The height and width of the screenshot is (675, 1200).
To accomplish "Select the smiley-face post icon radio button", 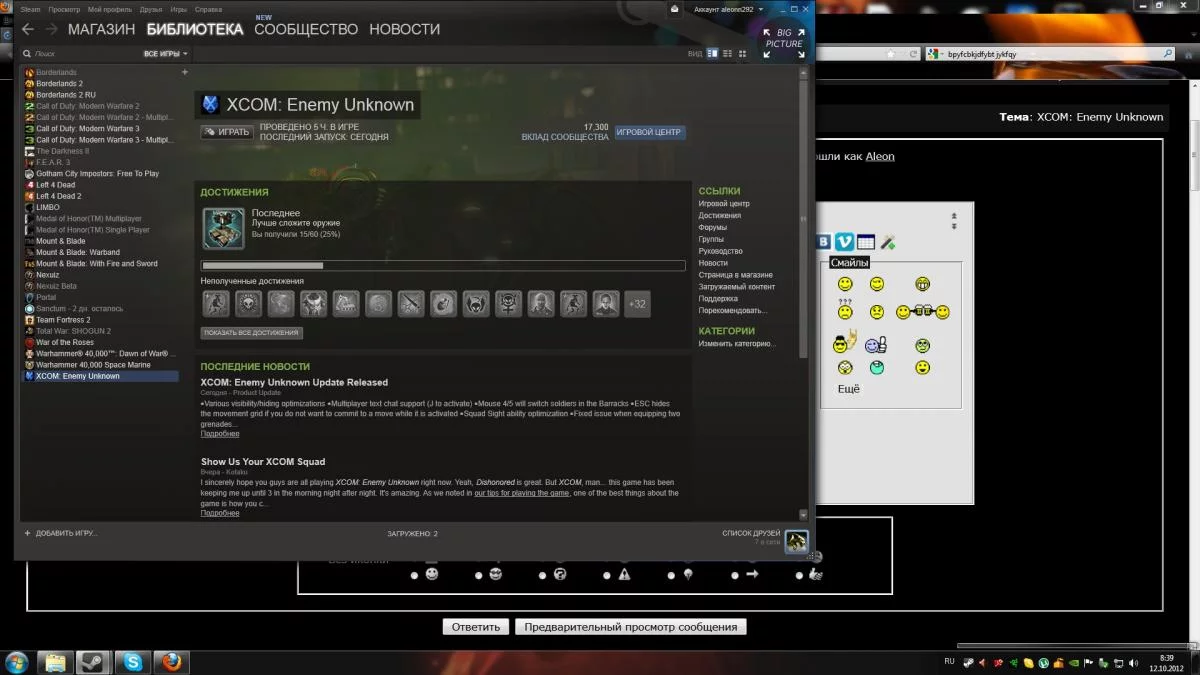I will [414, 575].
